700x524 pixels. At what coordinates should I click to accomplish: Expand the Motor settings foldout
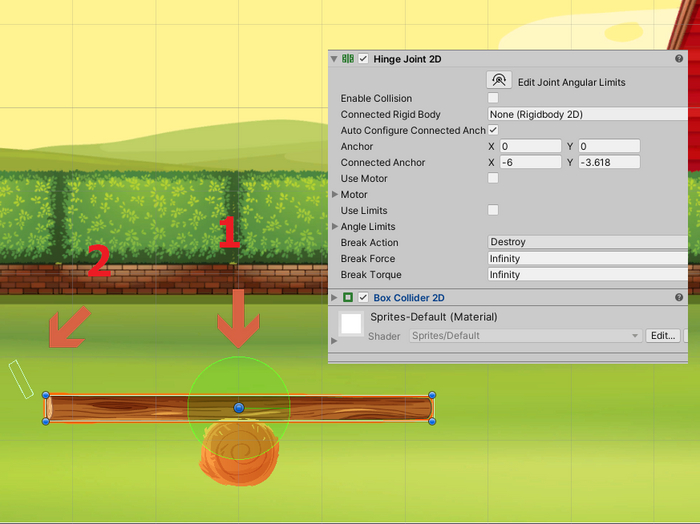(x=335, y=194)
